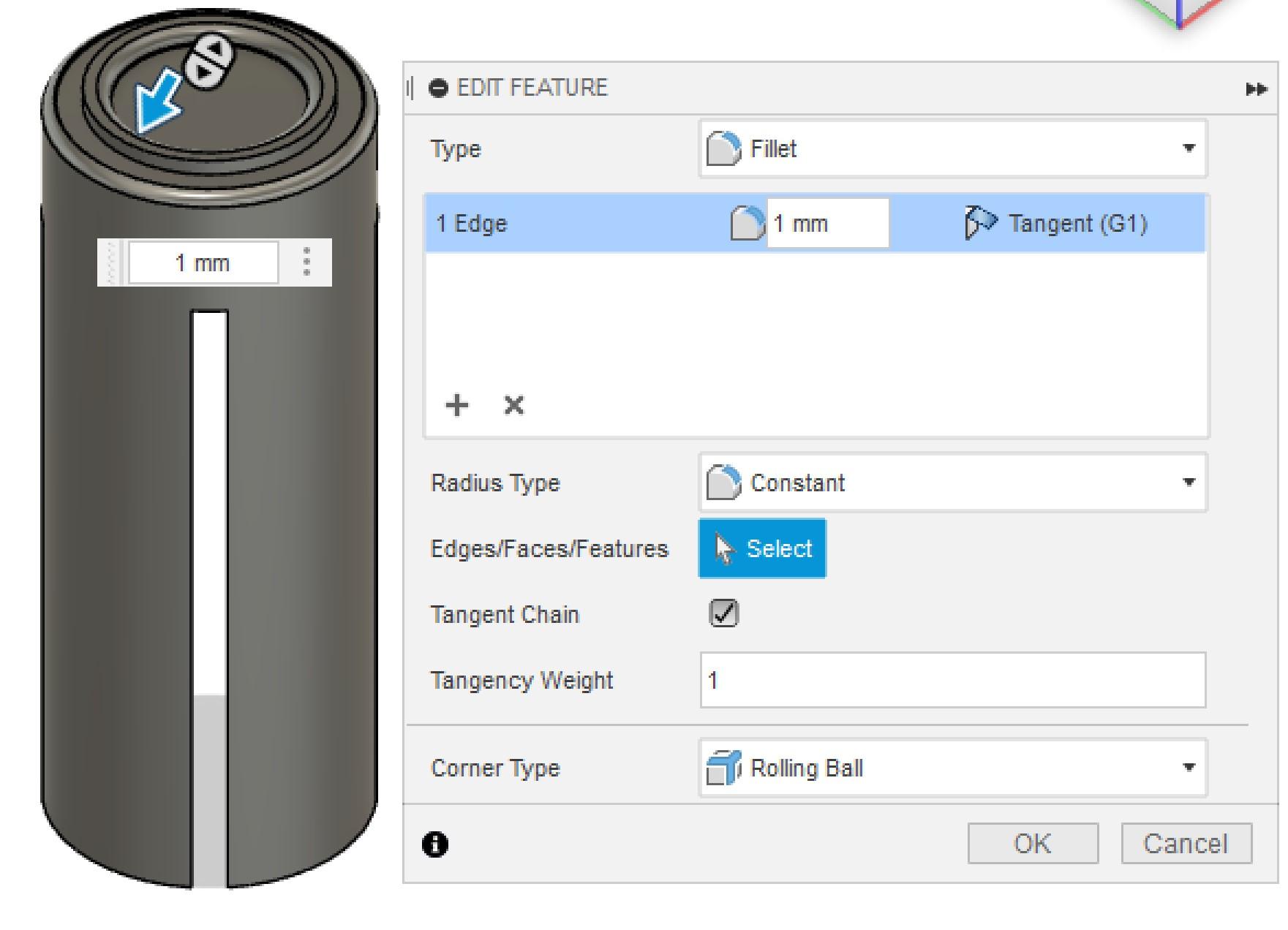Add a new selection set with plus icon

tap(457, 405)
